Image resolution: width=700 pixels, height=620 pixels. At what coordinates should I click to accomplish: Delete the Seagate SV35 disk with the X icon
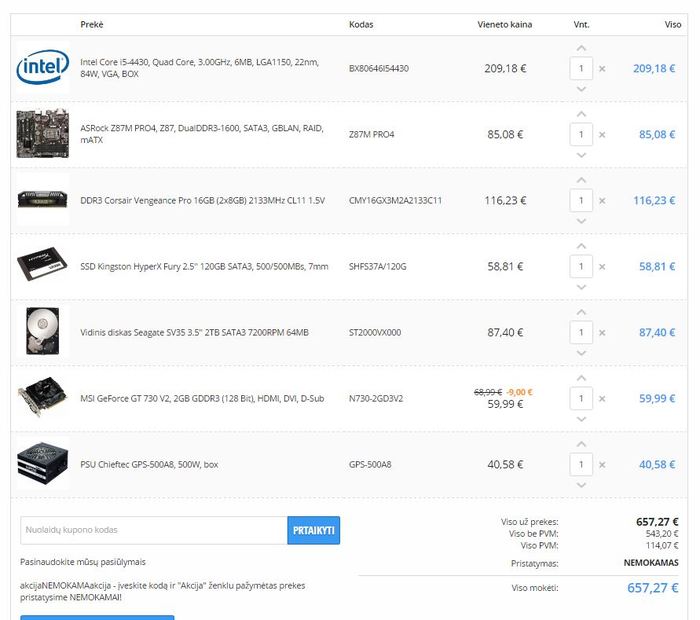pyautogui.click(x=602, y=333)
